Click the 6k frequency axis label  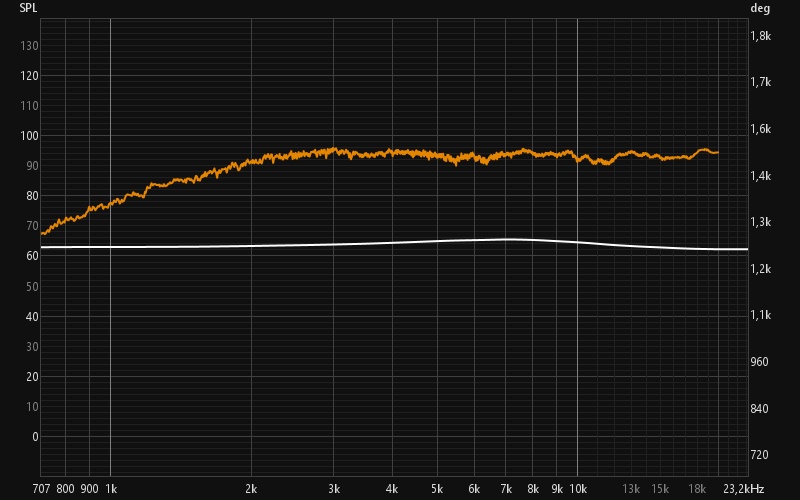474,489
